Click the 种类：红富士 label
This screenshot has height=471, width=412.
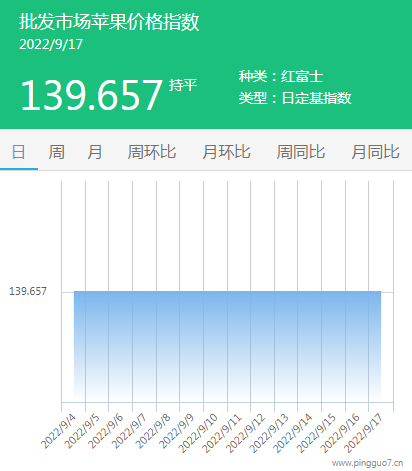click(x=281, y=76)
